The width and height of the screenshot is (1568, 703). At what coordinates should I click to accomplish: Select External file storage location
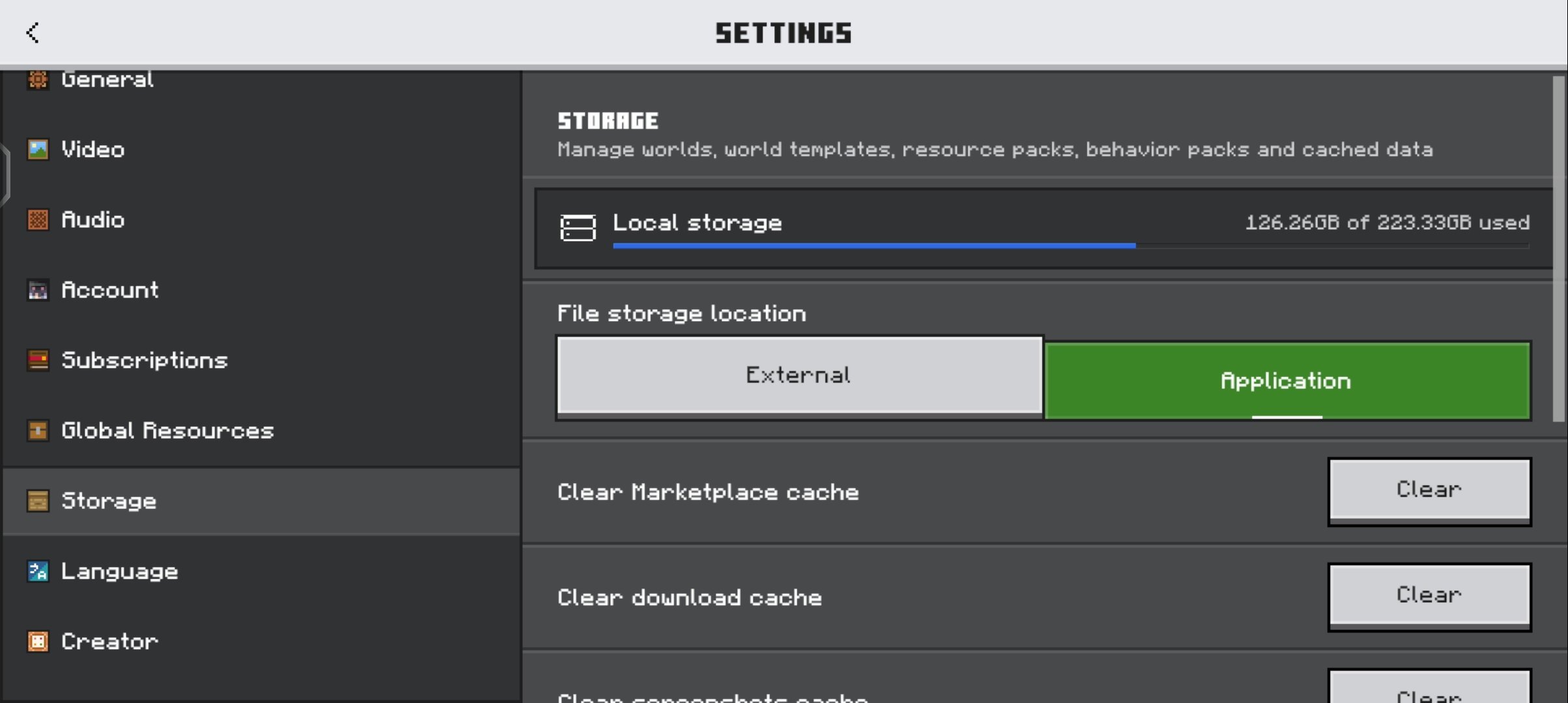(x=800, y=376)
